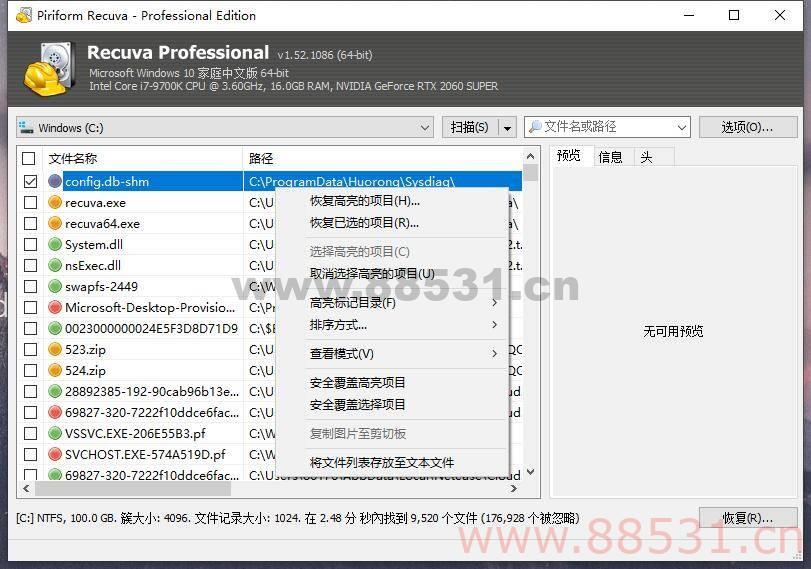Check the VSSVC.EXE-206E55B3.pf checkbox

(31, 433)
